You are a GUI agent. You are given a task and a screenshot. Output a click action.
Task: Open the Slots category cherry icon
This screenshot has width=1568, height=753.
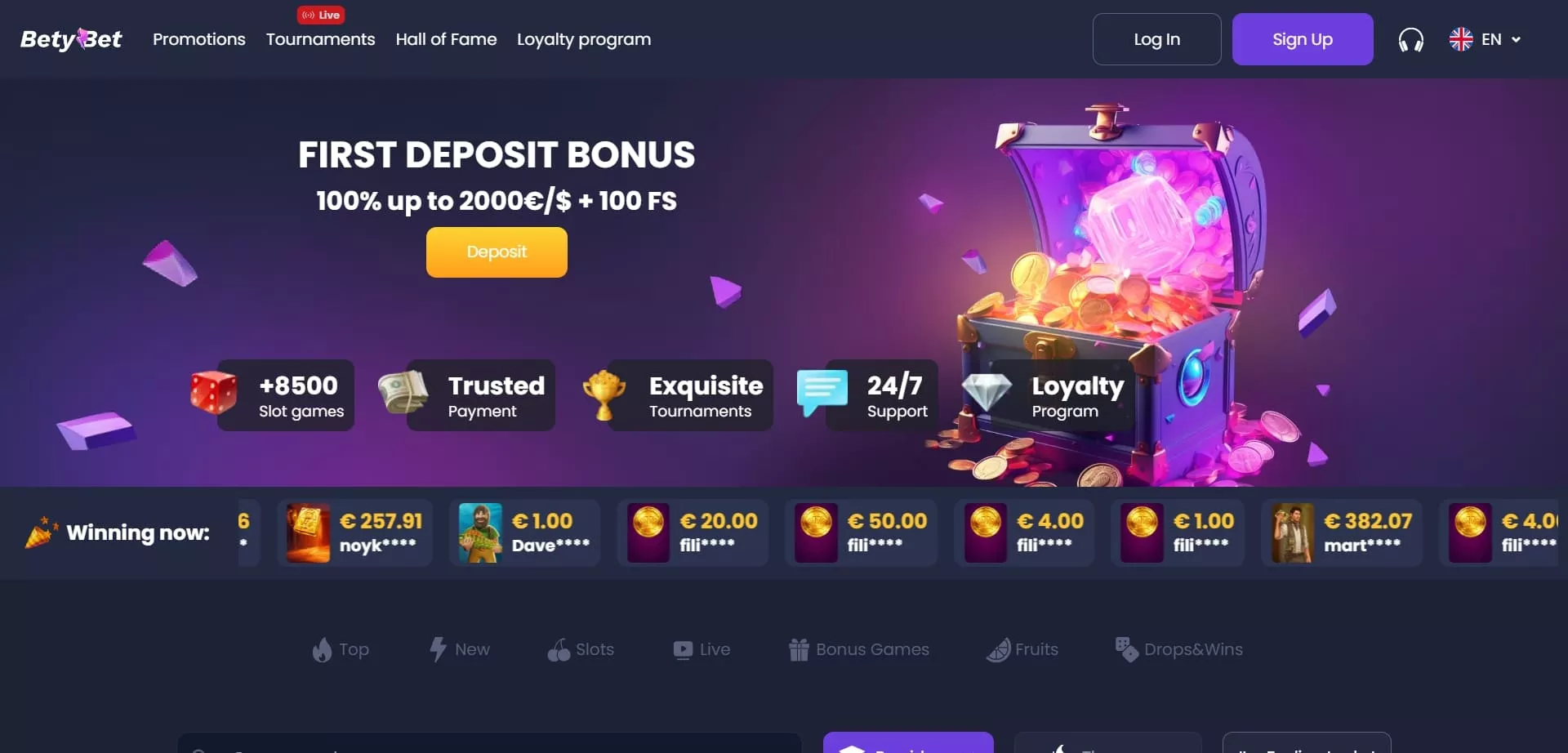(559, 649)
